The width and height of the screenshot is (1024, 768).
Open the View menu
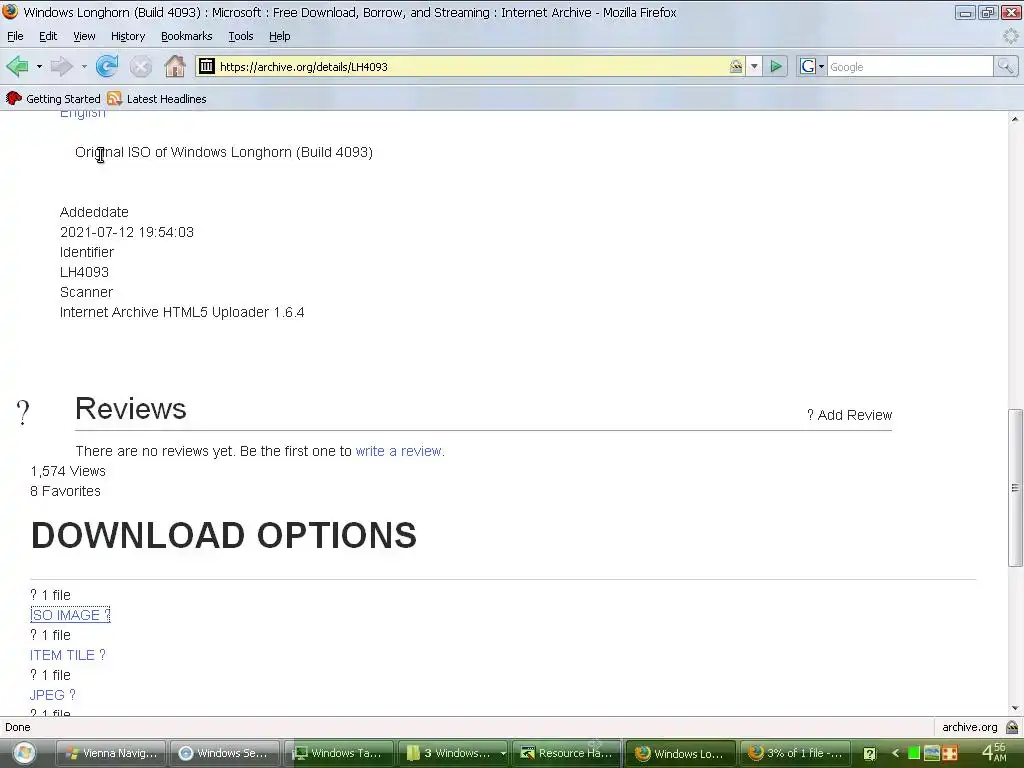84,36
